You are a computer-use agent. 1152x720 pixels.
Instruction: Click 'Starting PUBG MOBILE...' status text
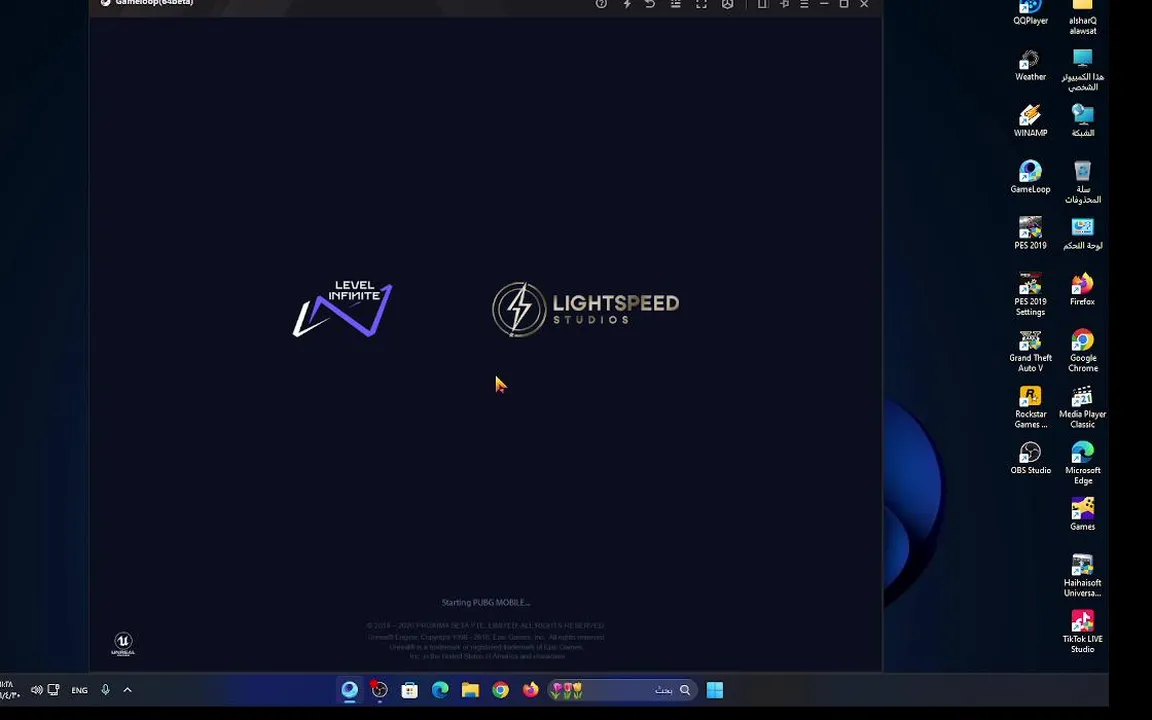pyautogui.click(x=486, y=602)
